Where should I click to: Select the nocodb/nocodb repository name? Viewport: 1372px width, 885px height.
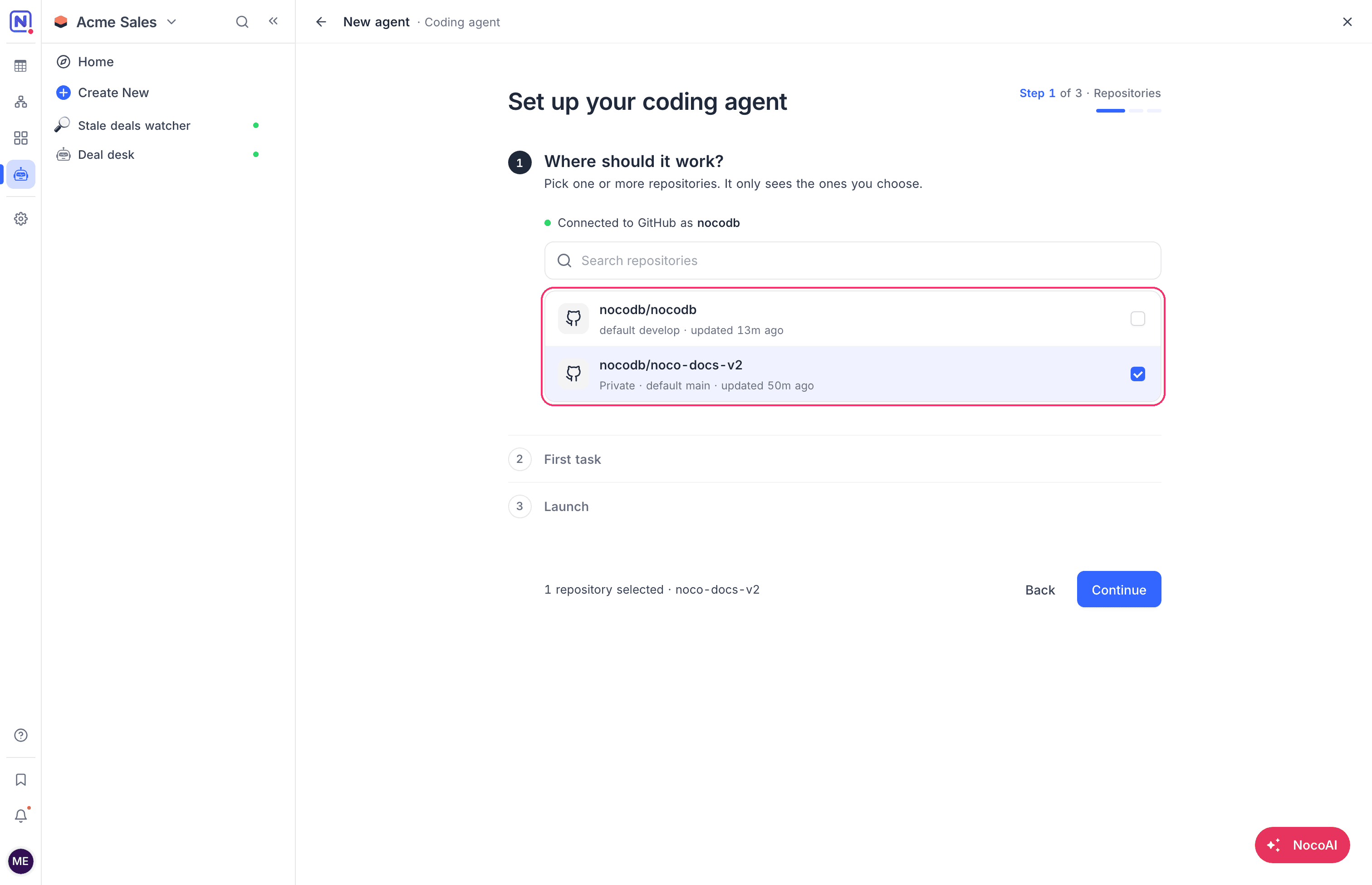click(x=647, y=310)
